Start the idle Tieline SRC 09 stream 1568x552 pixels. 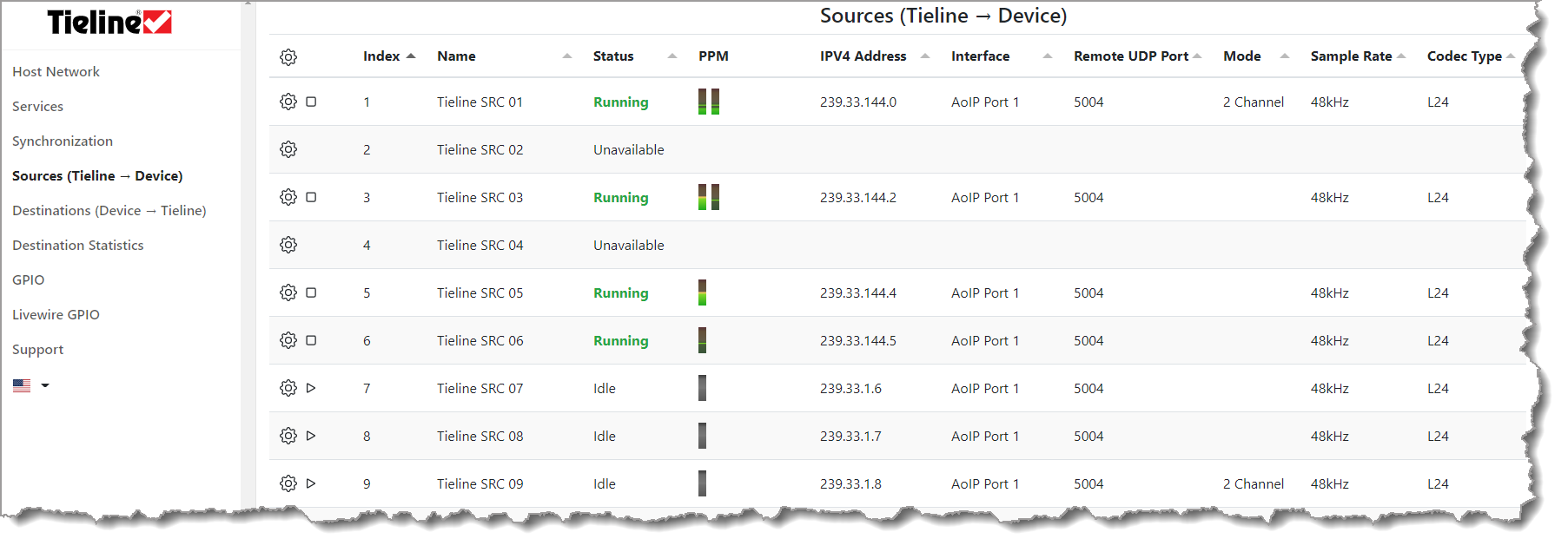pos(311,483)
